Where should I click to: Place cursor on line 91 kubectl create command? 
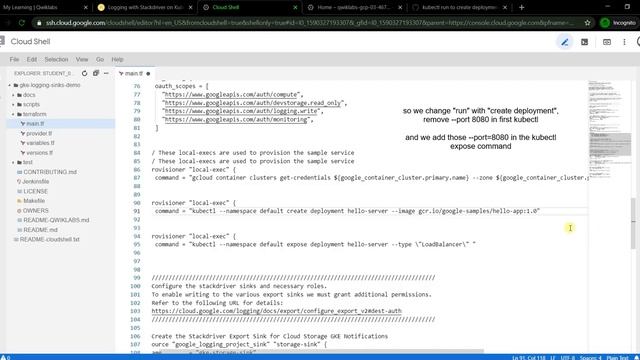pyautogui.click(x=347, y=211)
